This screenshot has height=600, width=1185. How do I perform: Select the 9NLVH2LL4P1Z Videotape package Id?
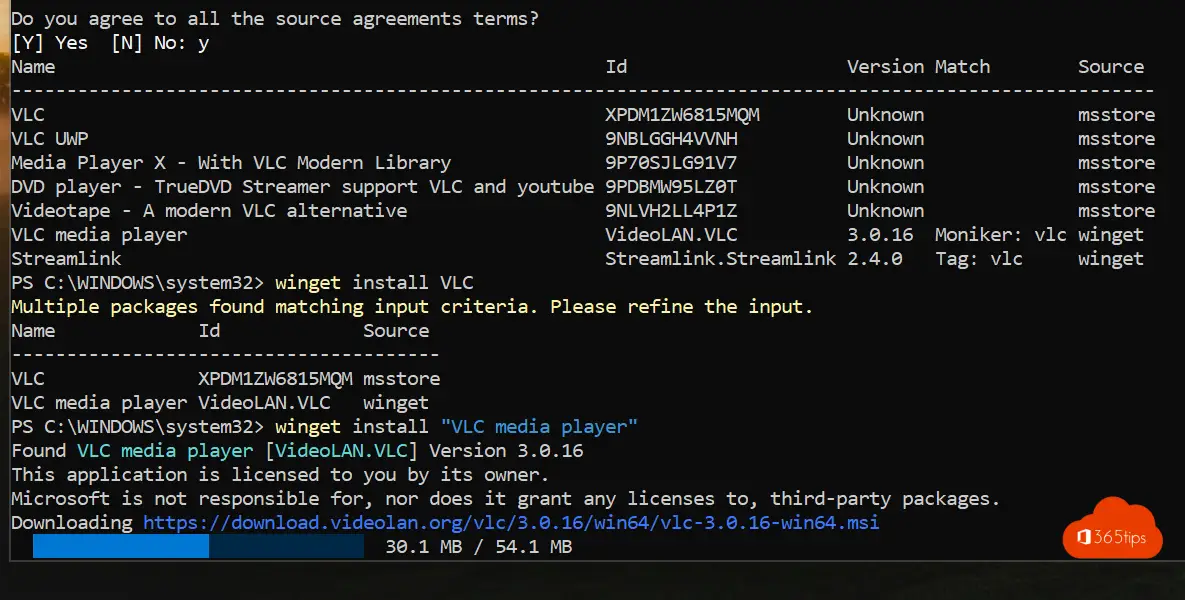[x=671, y=211]
